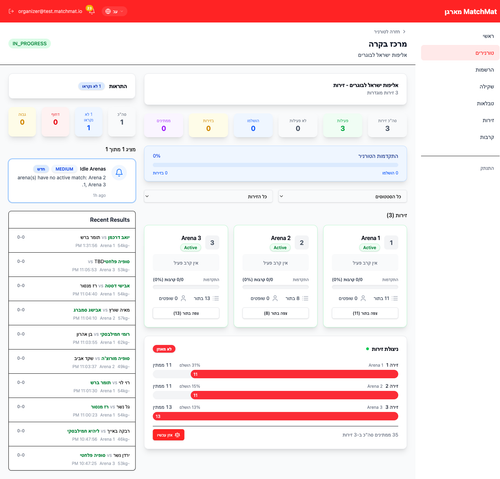Click the Arena 1 red utilization bar
This screenshot has width=500, height=479.
(x=294, y=374)
